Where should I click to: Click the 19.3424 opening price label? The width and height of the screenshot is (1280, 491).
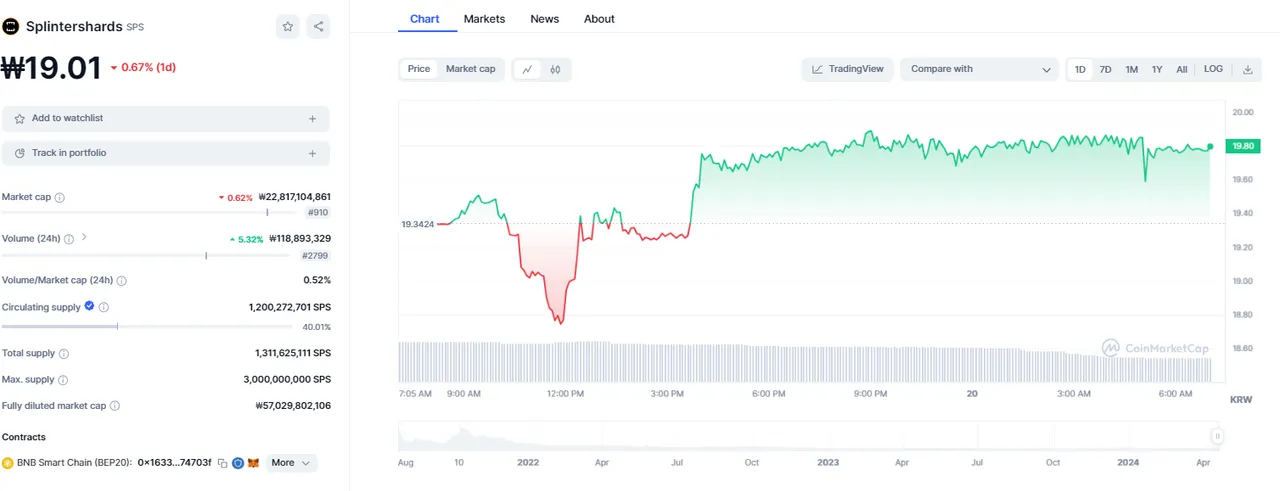(x=417, y=224)
